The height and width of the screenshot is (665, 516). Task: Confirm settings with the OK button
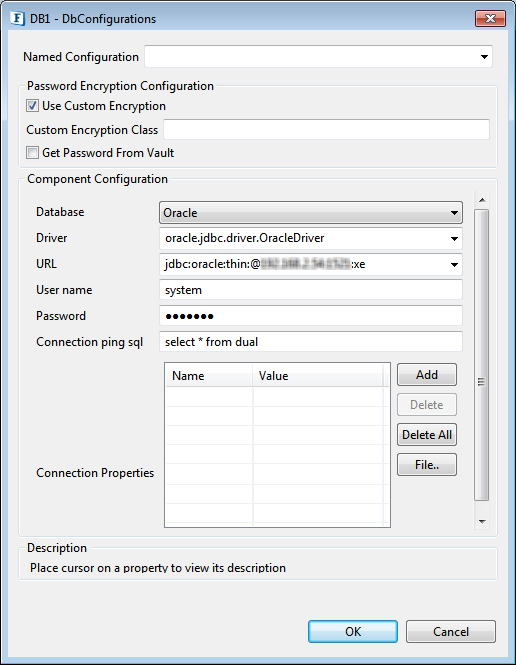tap(353, 631)
